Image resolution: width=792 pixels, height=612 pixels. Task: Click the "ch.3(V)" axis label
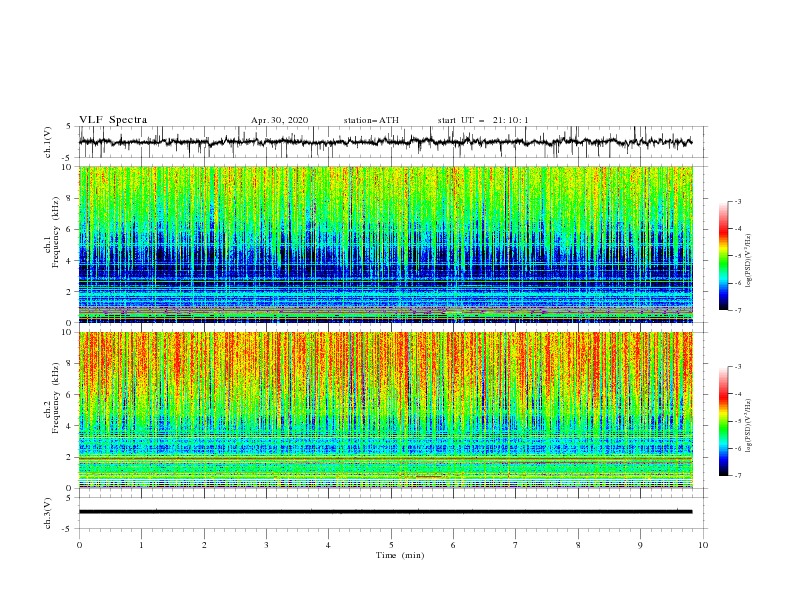click(48, 513)
